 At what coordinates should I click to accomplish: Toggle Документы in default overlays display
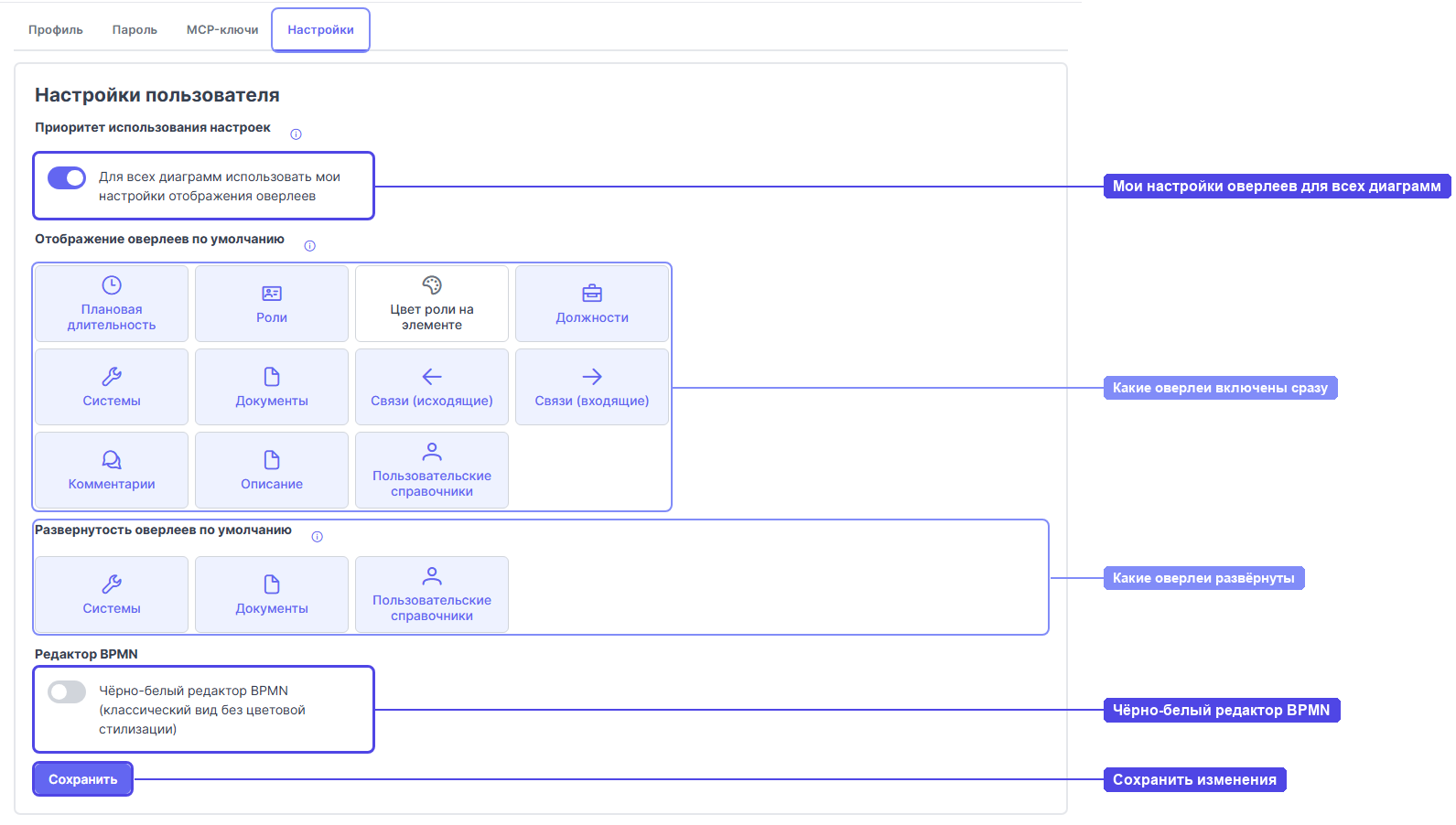(x=272, y=387)
